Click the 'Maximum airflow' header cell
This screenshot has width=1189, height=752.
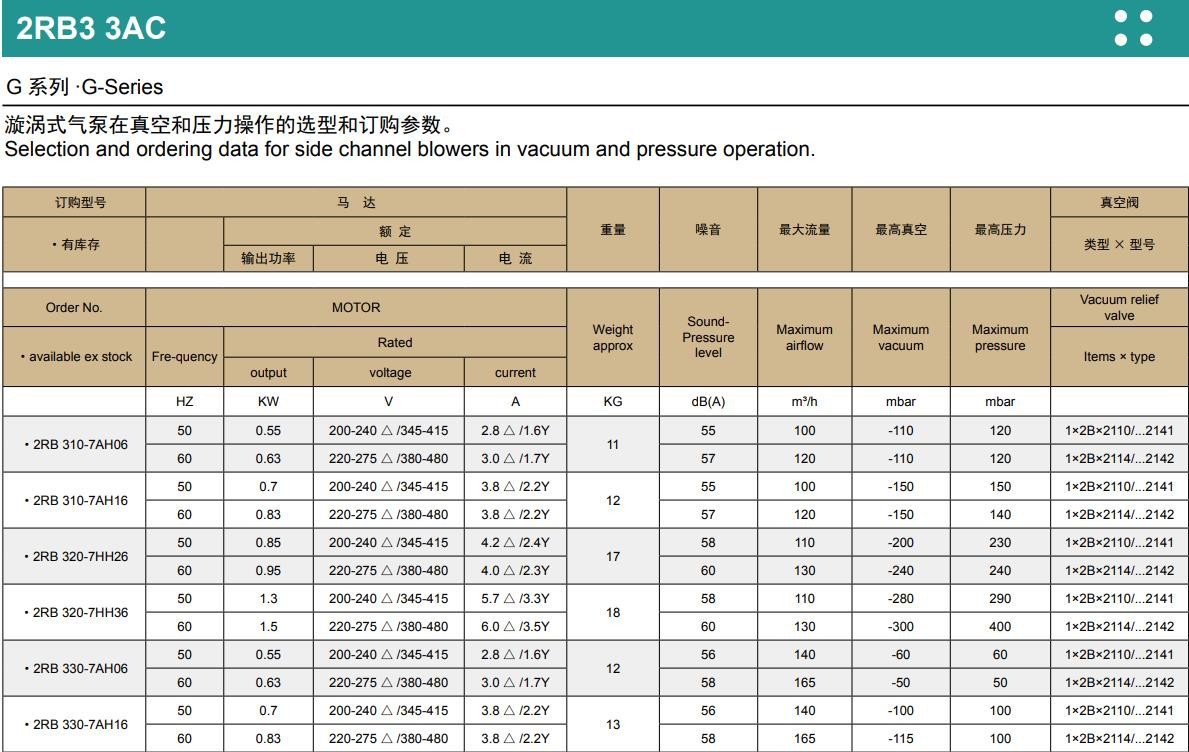805,337
